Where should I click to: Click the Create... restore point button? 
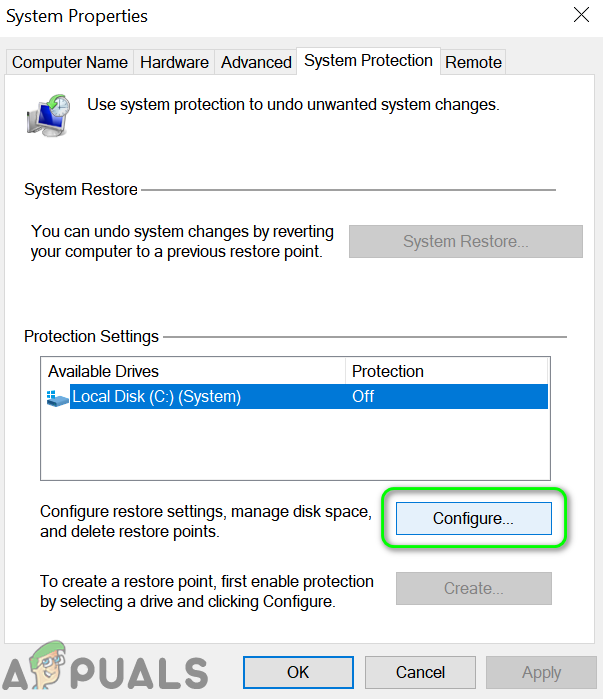pos(473,588)
